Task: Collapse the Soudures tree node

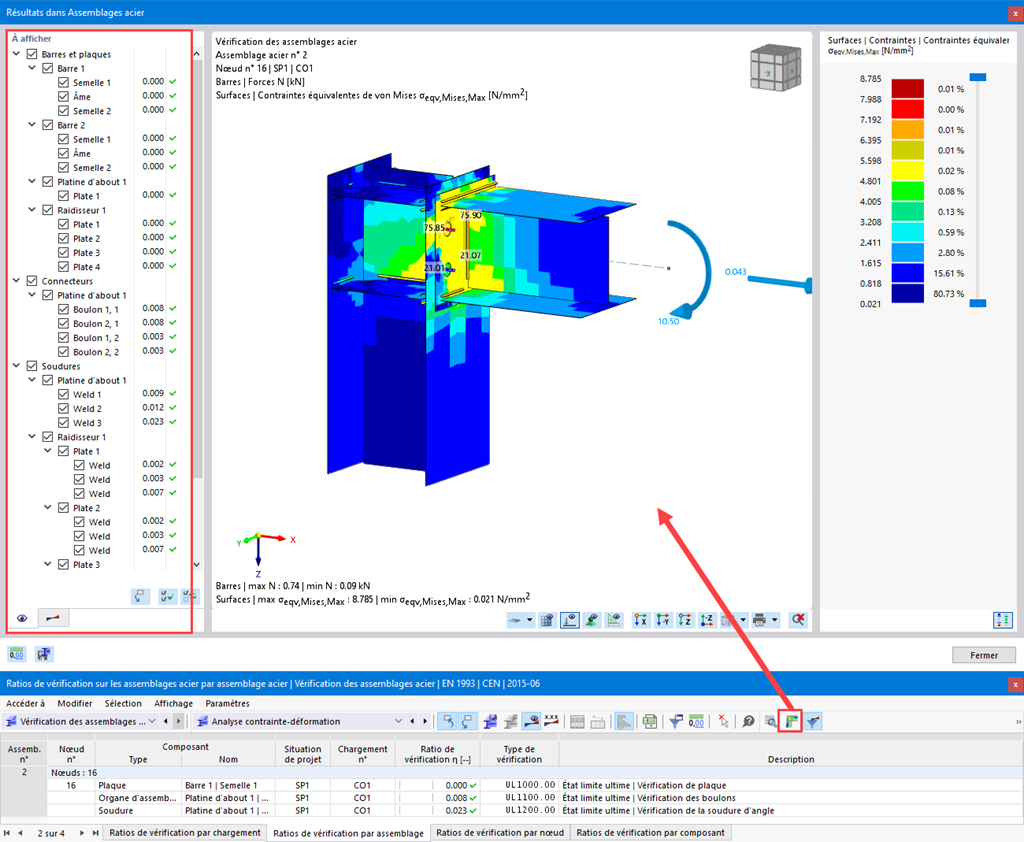Action: click(16, 366)
